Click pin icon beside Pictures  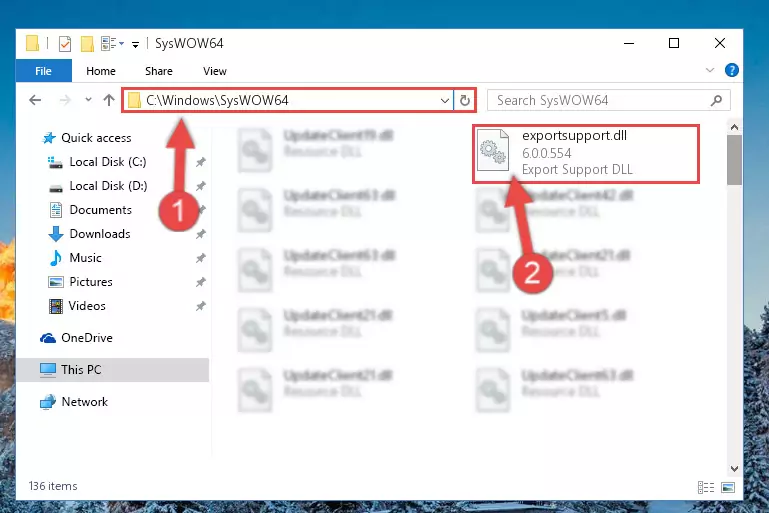201,282
